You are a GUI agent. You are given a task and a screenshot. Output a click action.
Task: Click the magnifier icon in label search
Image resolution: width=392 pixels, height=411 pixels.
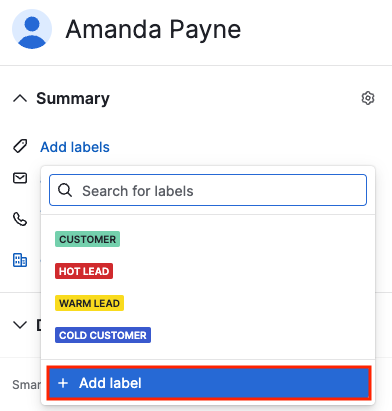(x=65, y=190)
